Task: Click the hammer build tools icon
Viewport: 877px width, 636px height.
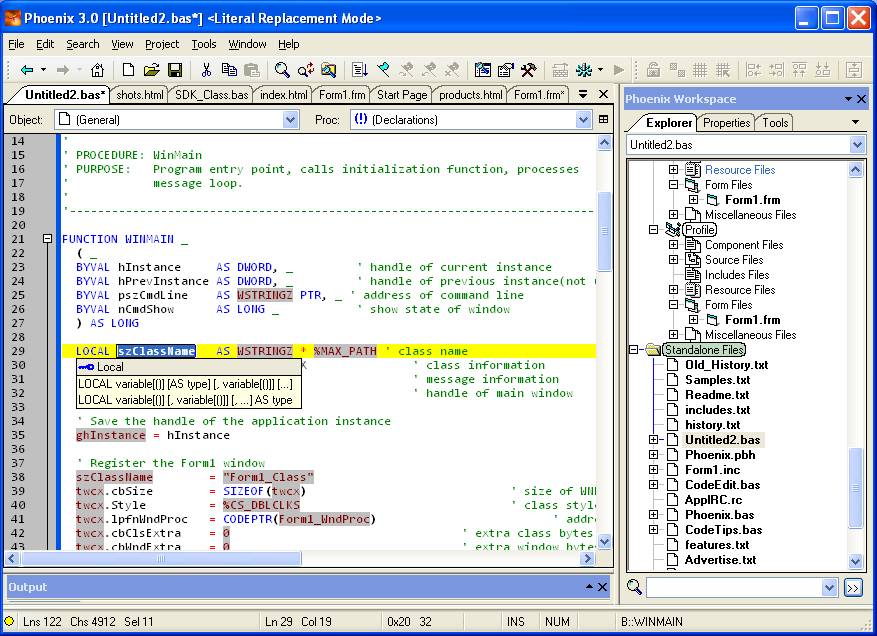Action: 529,70
